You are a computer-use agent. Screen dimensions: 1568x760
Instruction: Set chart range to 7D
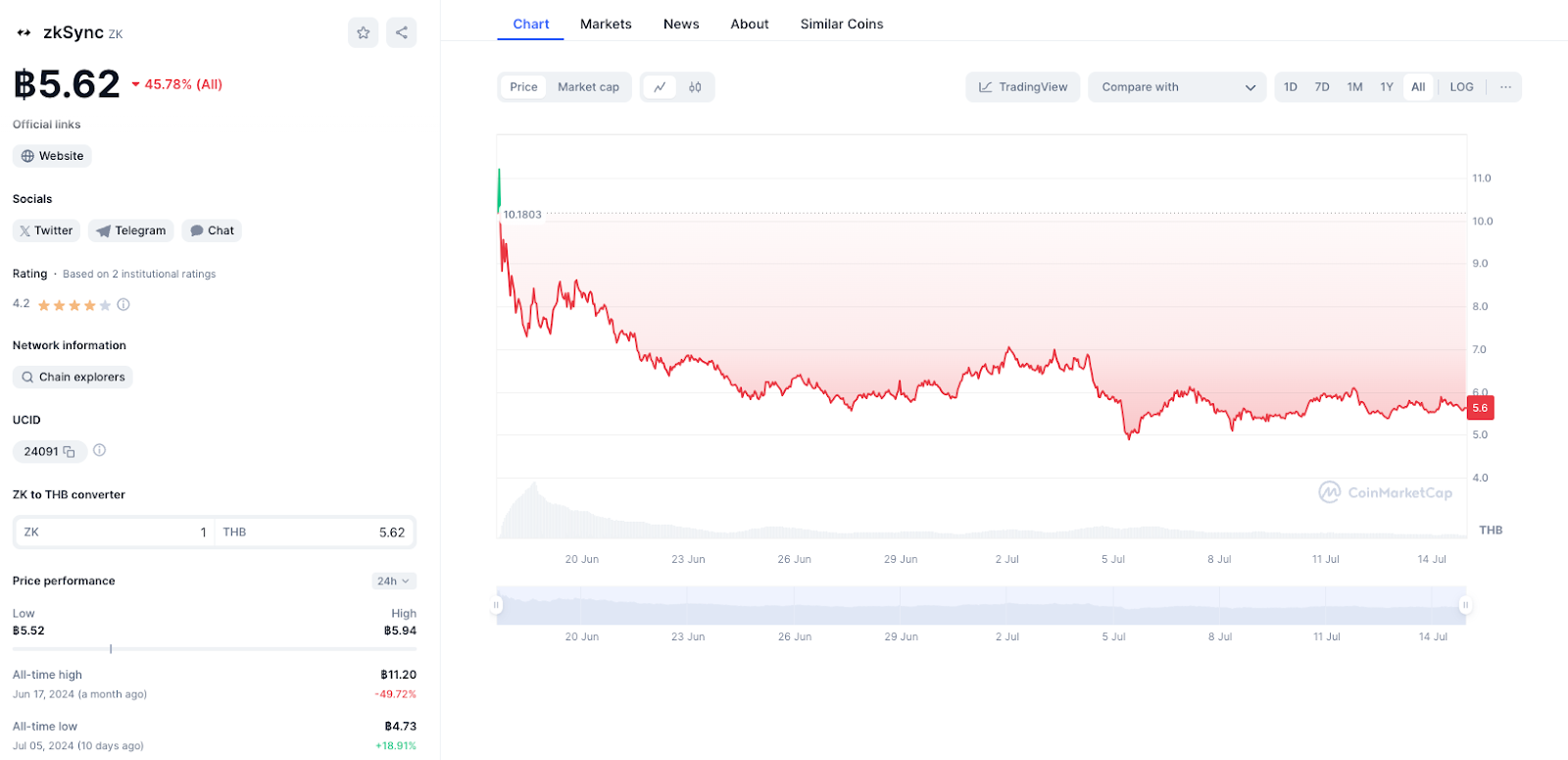[1322, 87]
